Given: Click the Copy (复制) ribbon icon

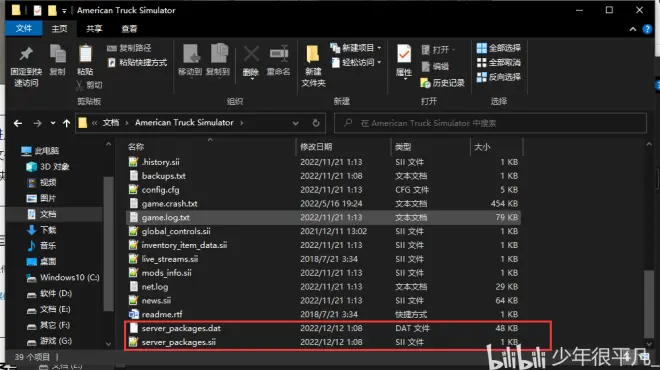Looking at the screenshot, I should (58, 54).
